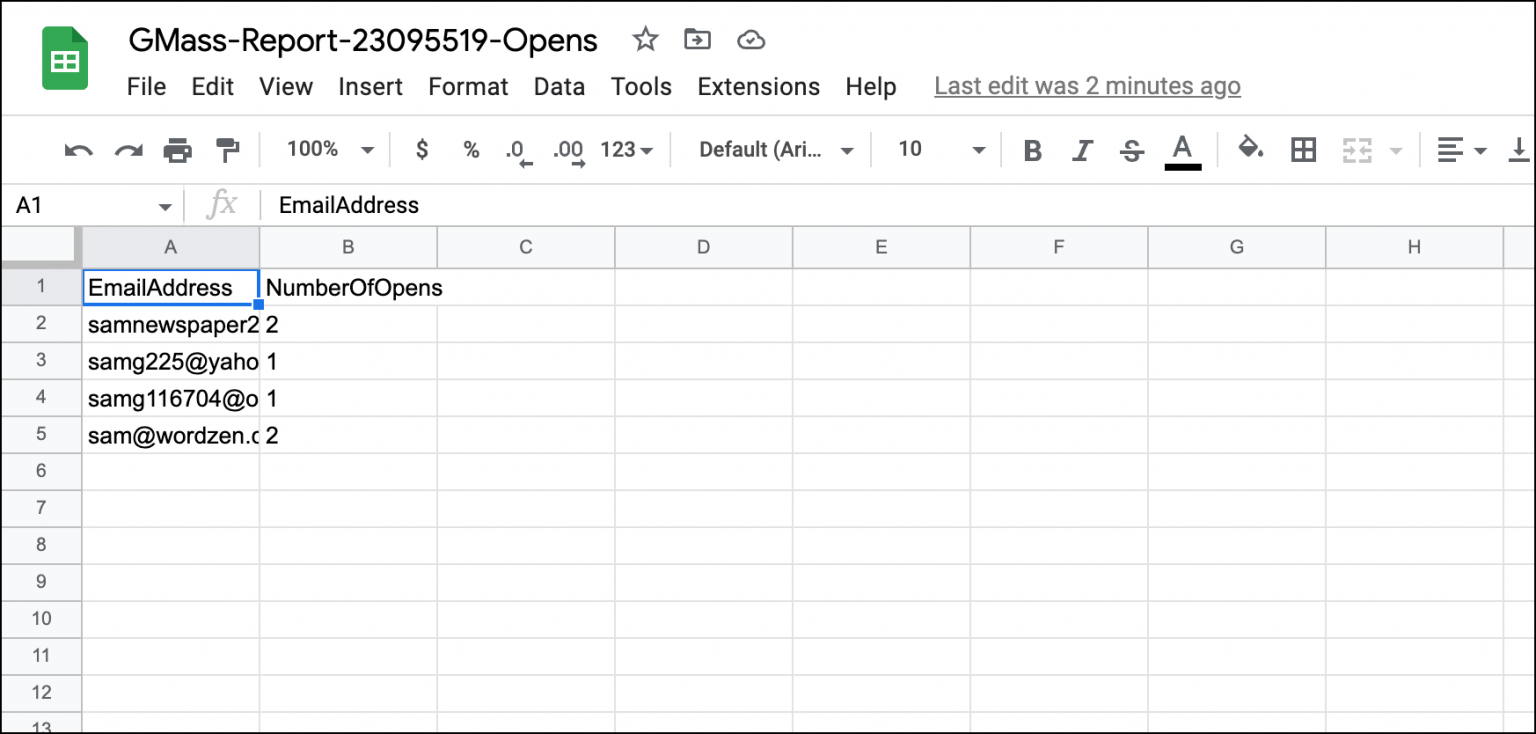Click the last edit history link

pyautogui.click(x=1087, y=86)
